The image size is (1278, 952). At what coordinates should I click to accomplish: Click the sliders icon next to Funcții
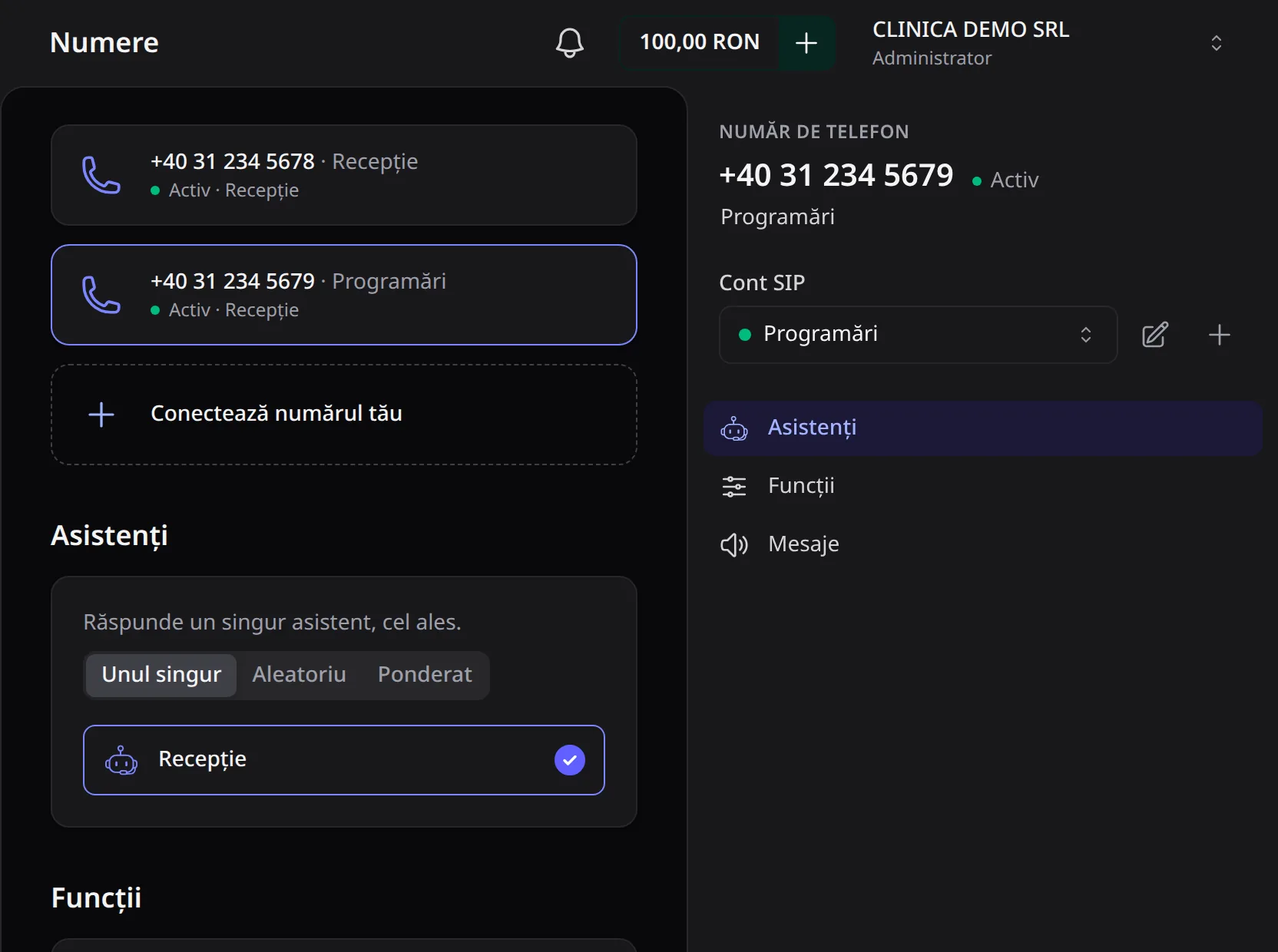[x=734, y=487]
